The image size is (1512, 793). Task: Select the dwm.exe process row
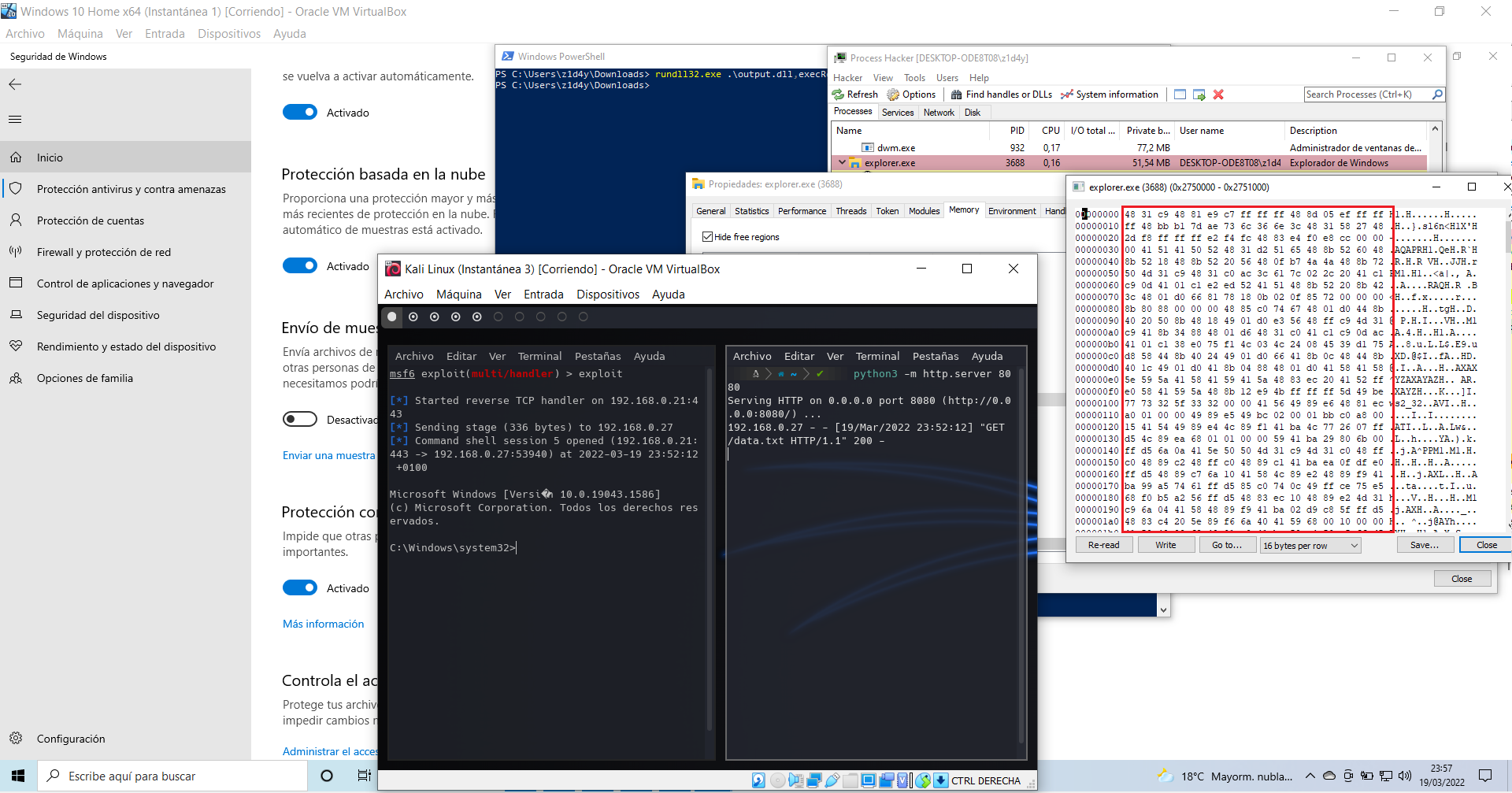(1129, 147)
